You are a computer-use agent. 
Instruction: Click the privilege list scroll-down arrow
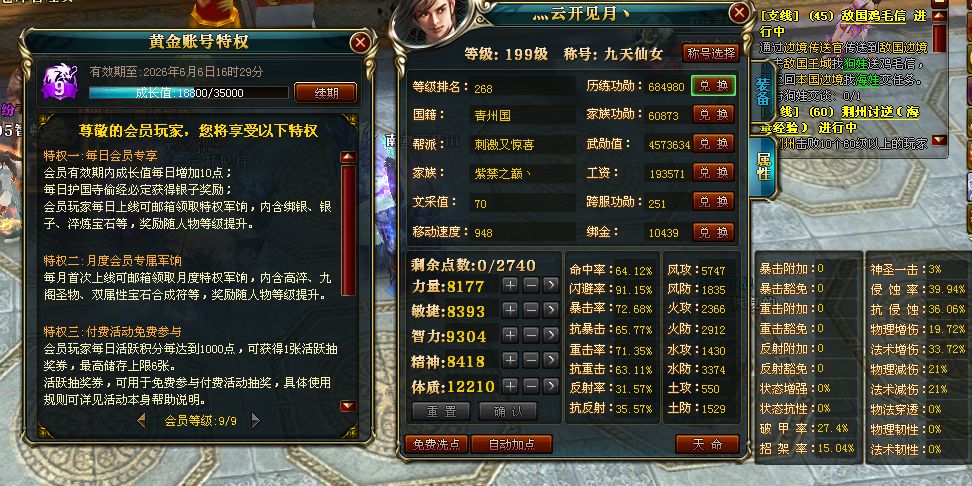348,406
